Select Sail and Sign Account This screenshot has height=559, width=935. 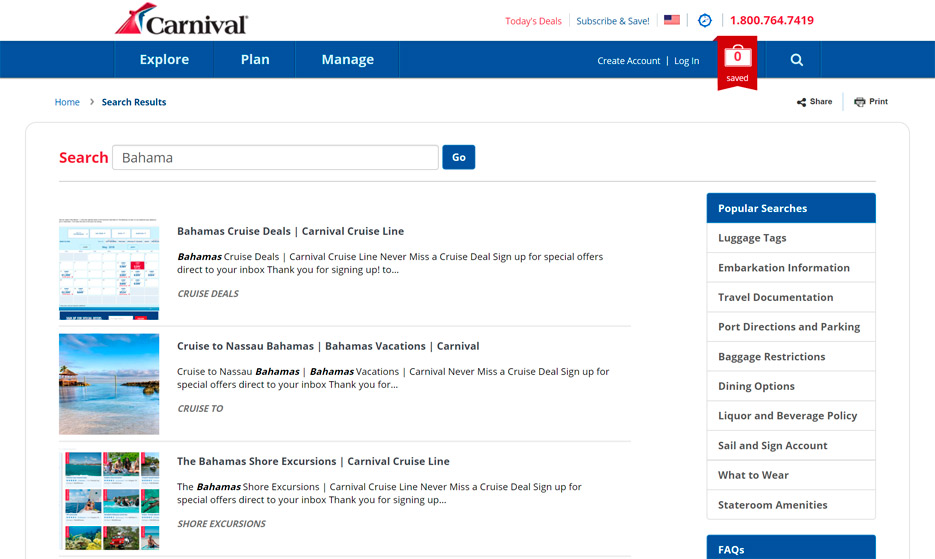(791, 446)
